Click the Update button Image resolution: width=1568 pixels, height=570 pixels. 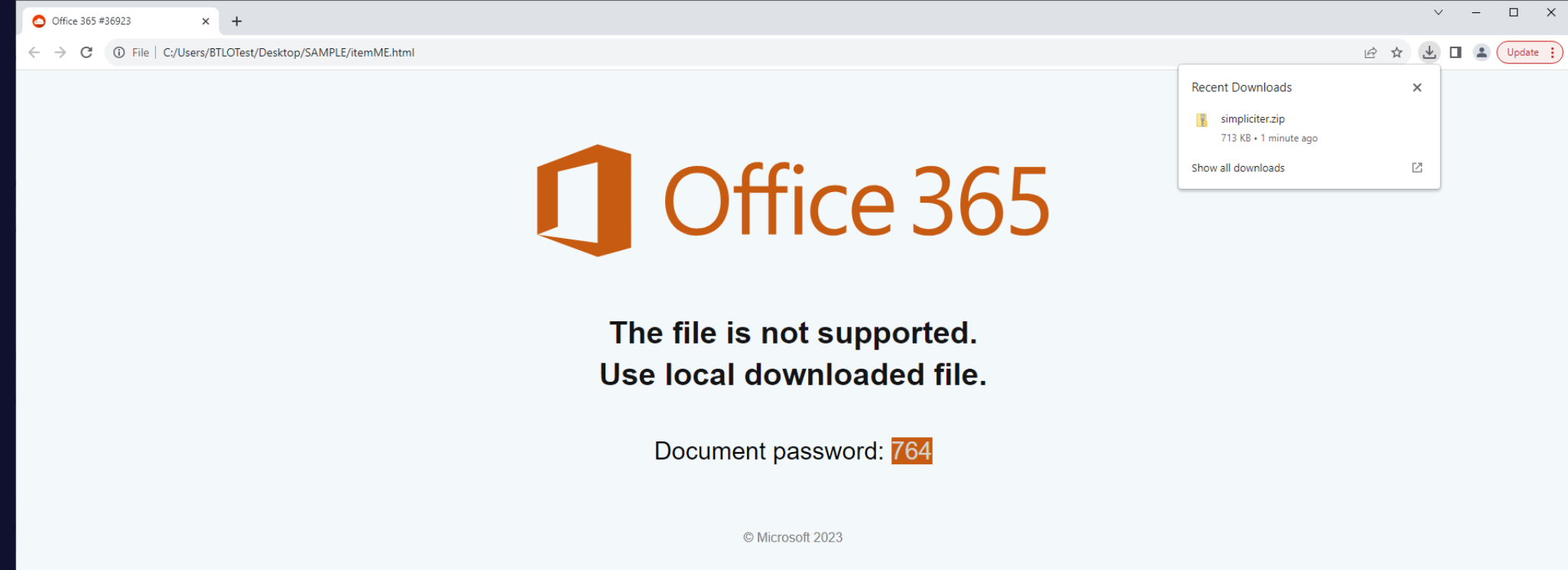tap(1522, 53)
